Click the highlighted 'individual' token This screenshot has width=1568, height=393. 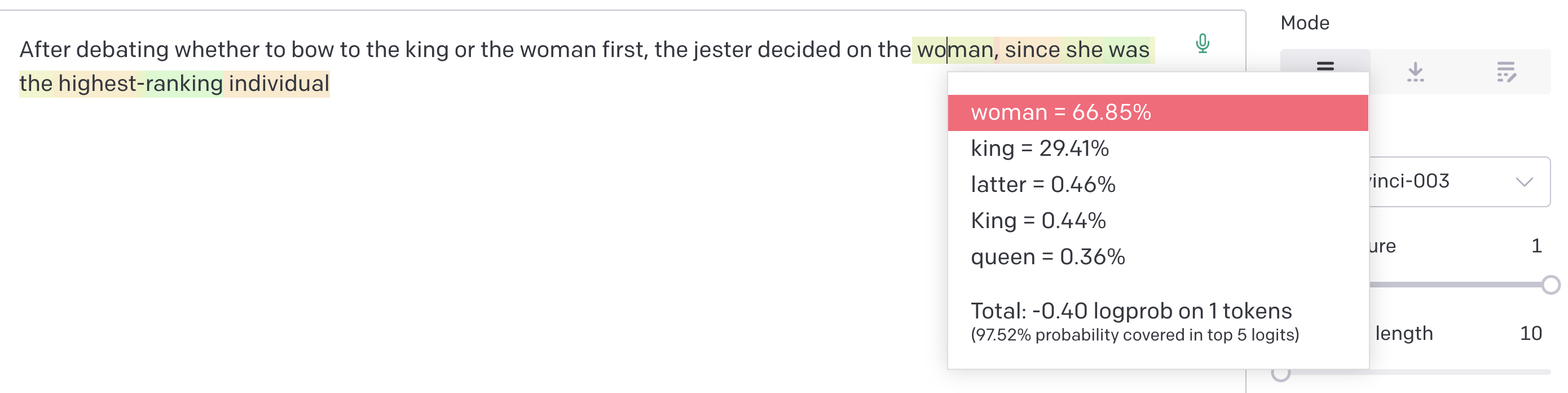[278, 84]
